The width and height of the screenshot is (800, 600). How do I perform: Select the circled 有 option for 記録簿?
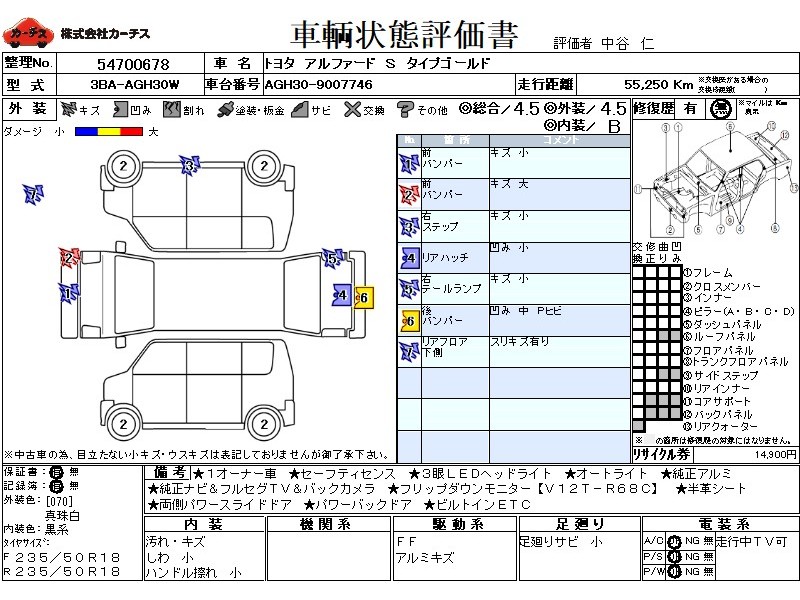(56, 486)
